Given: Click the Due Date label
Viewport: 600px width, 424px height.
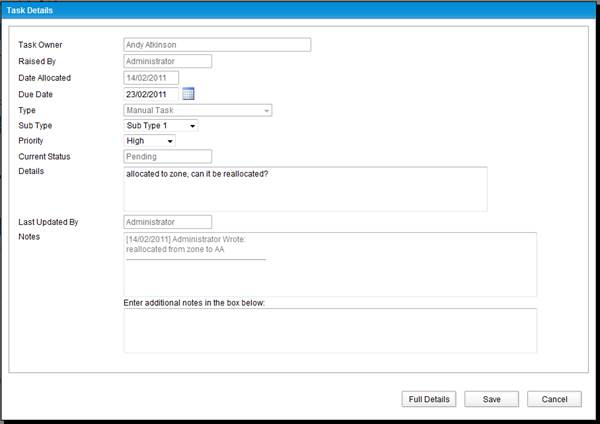Looking at the screenshot, I should (x=36, y=94).
